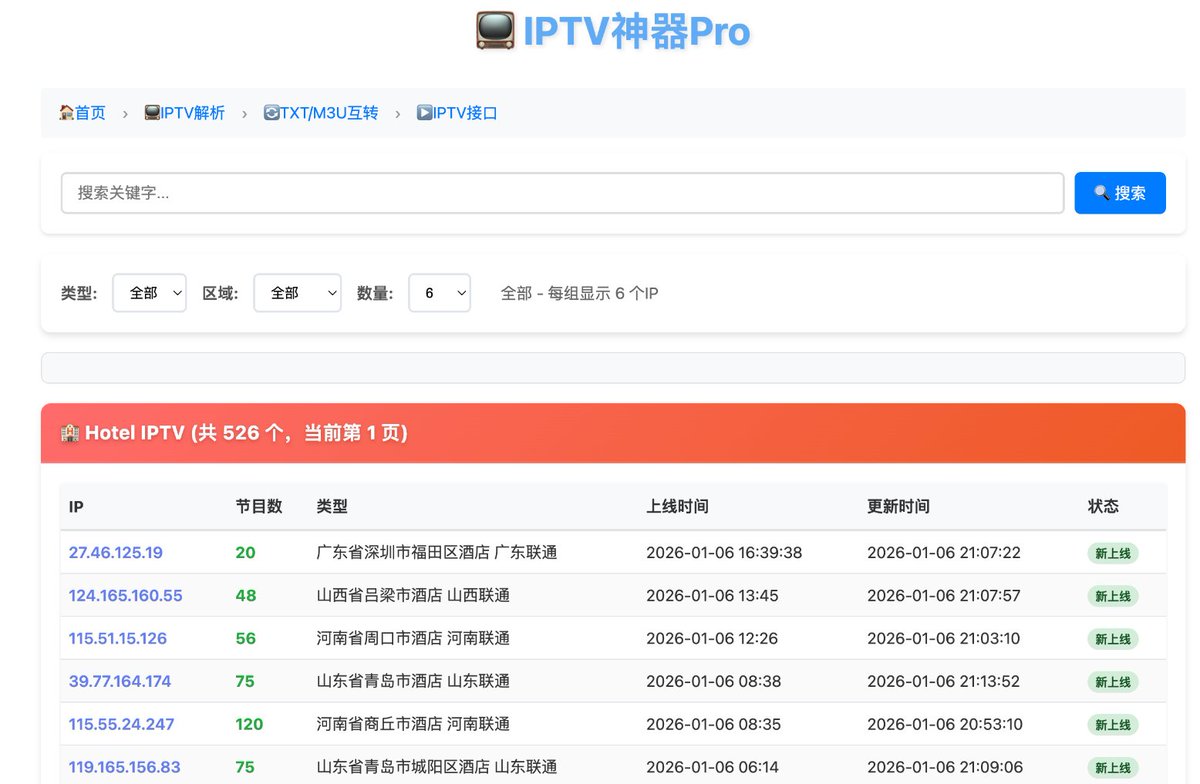Click the 上线时间 column header

(x=677, y=507)
